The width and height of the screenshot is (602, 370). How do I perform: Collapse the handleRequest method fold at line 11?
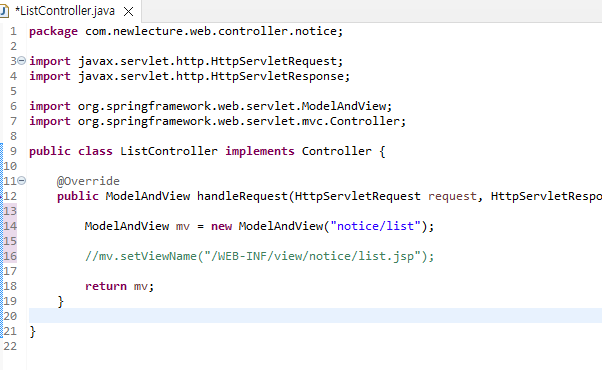(x=22, y=180)
